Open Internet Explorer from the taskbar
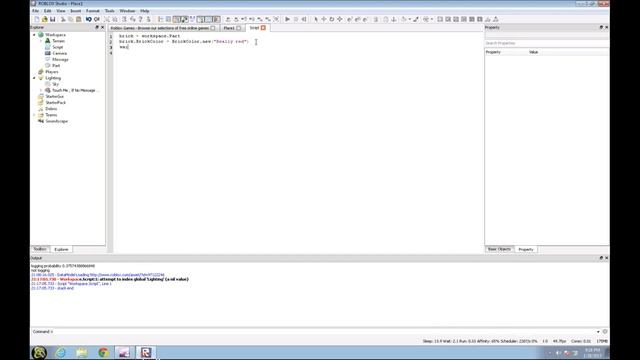 click(x=60, y=353)
